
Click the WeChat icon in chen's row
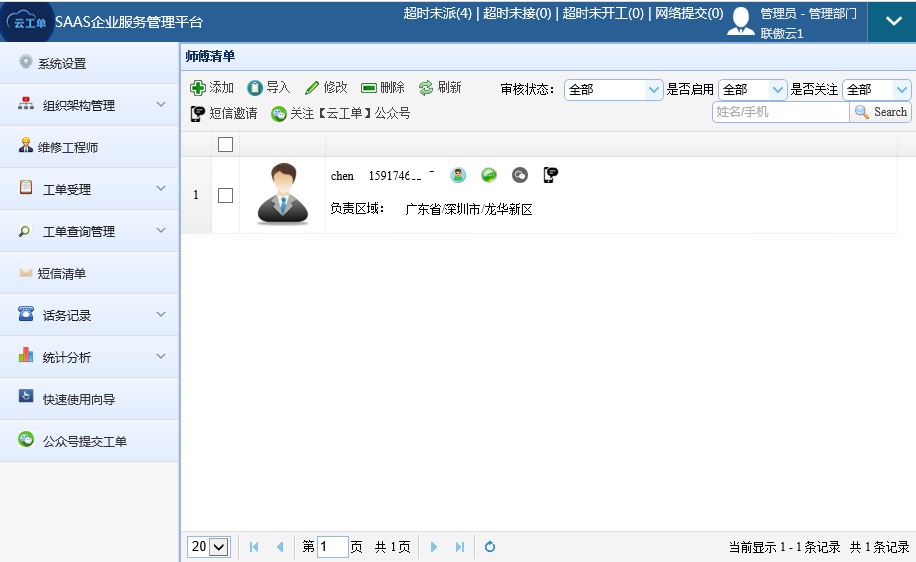[520, 175]
